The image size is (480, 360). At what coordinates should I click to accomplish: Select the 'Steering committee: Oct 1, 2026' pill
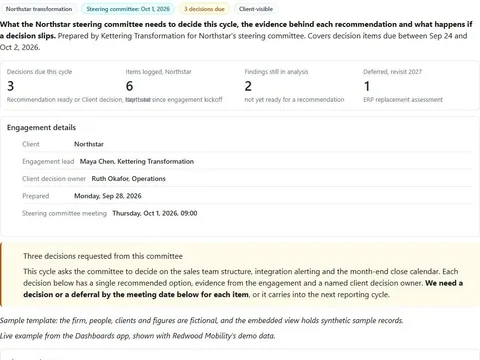click(128, 9)
